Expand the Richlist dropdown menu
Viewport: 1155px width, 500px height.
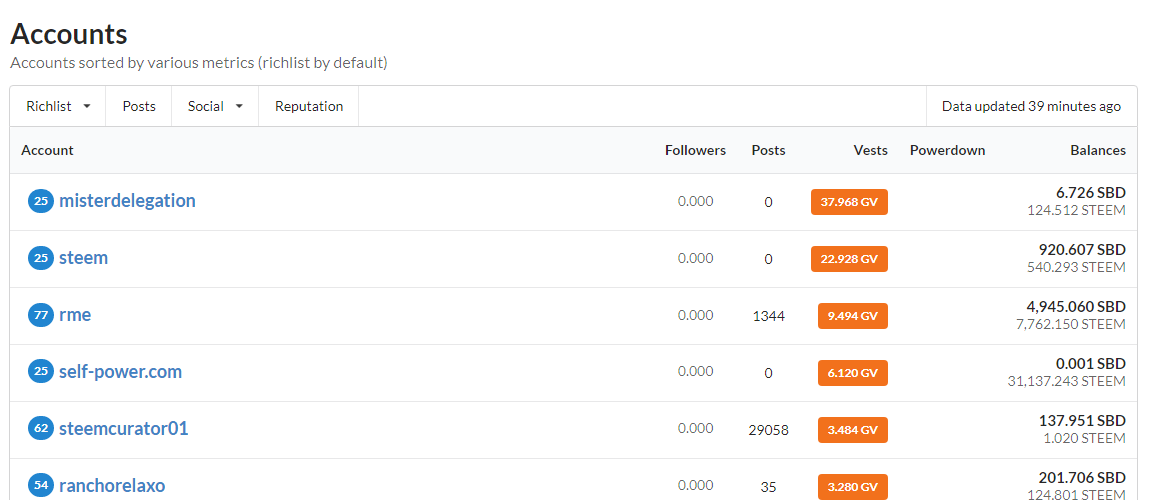(58, 106)
